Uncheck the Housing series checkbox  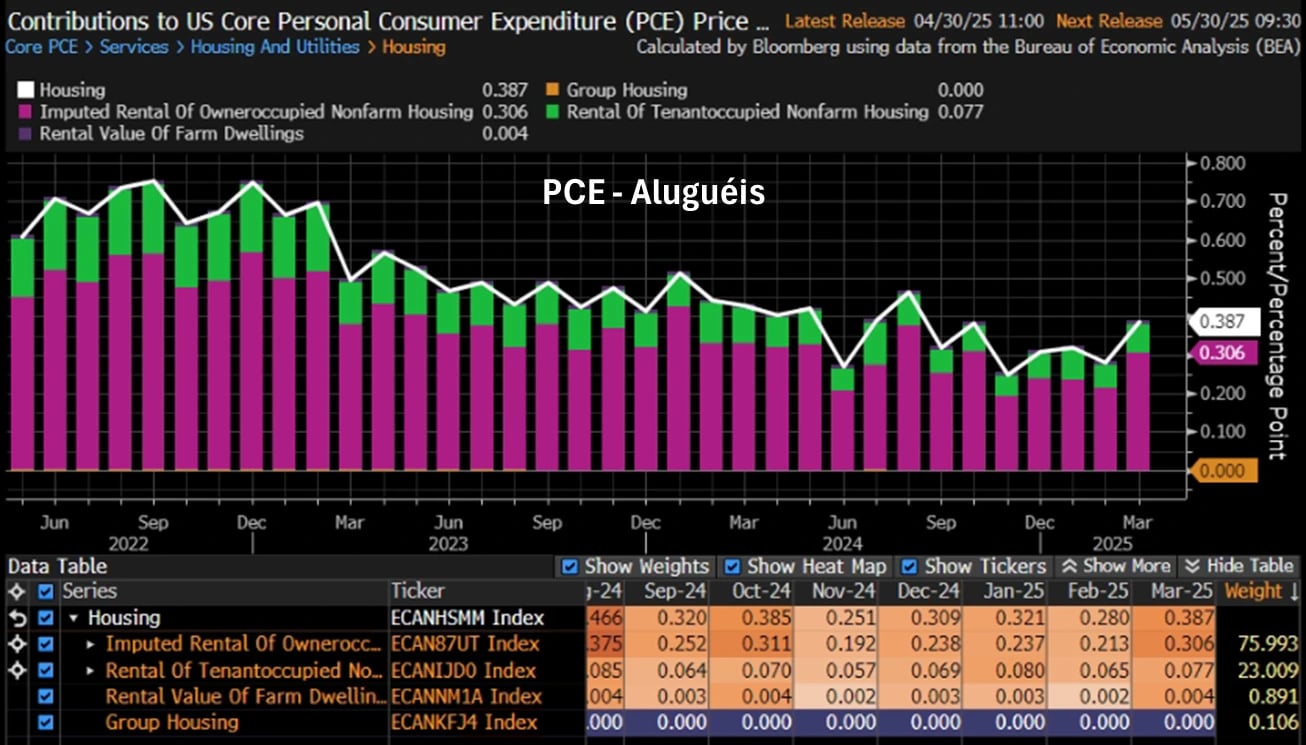45,618
